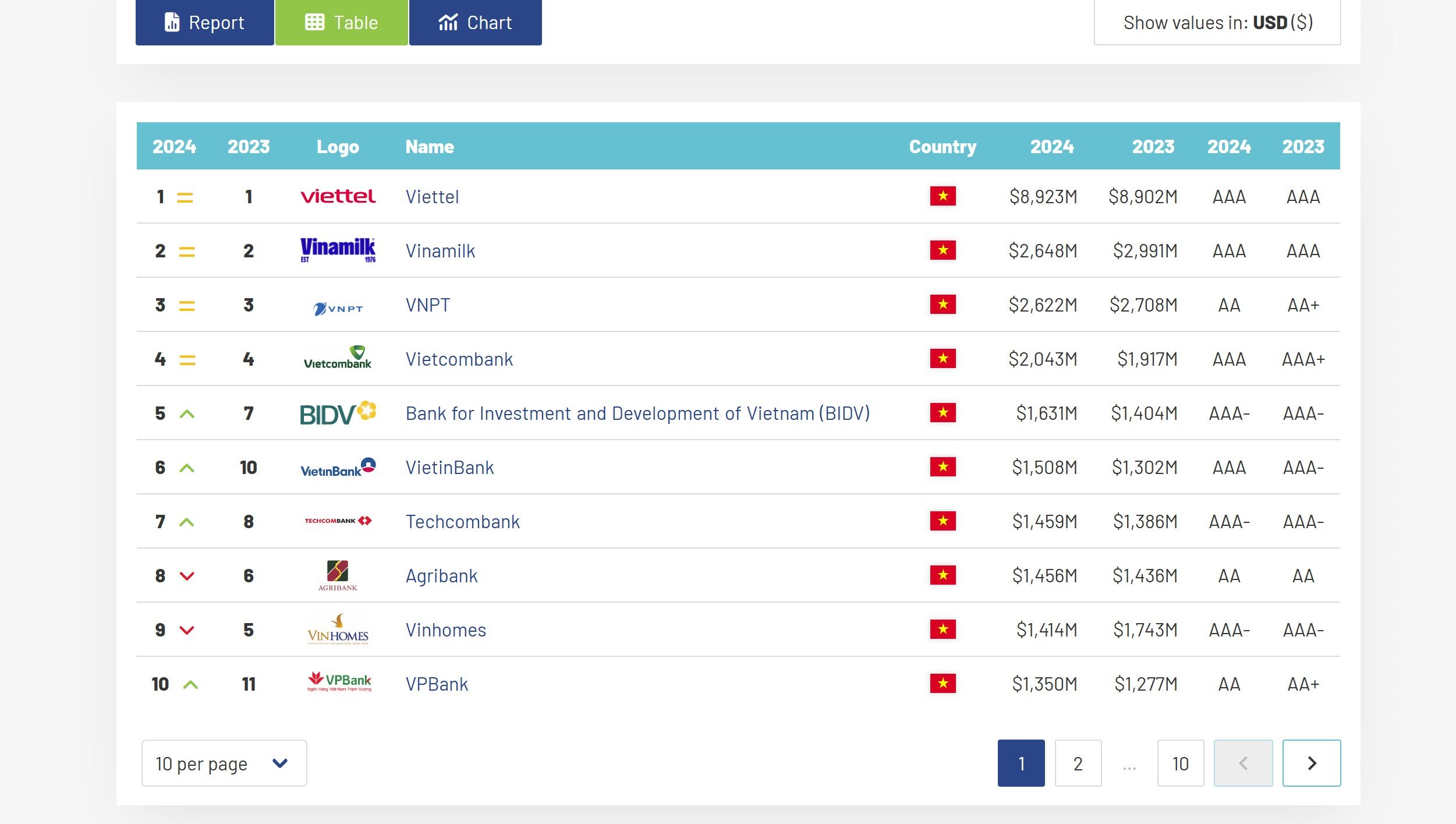
Task: Go to pagination page 1
Action: 1021,763
